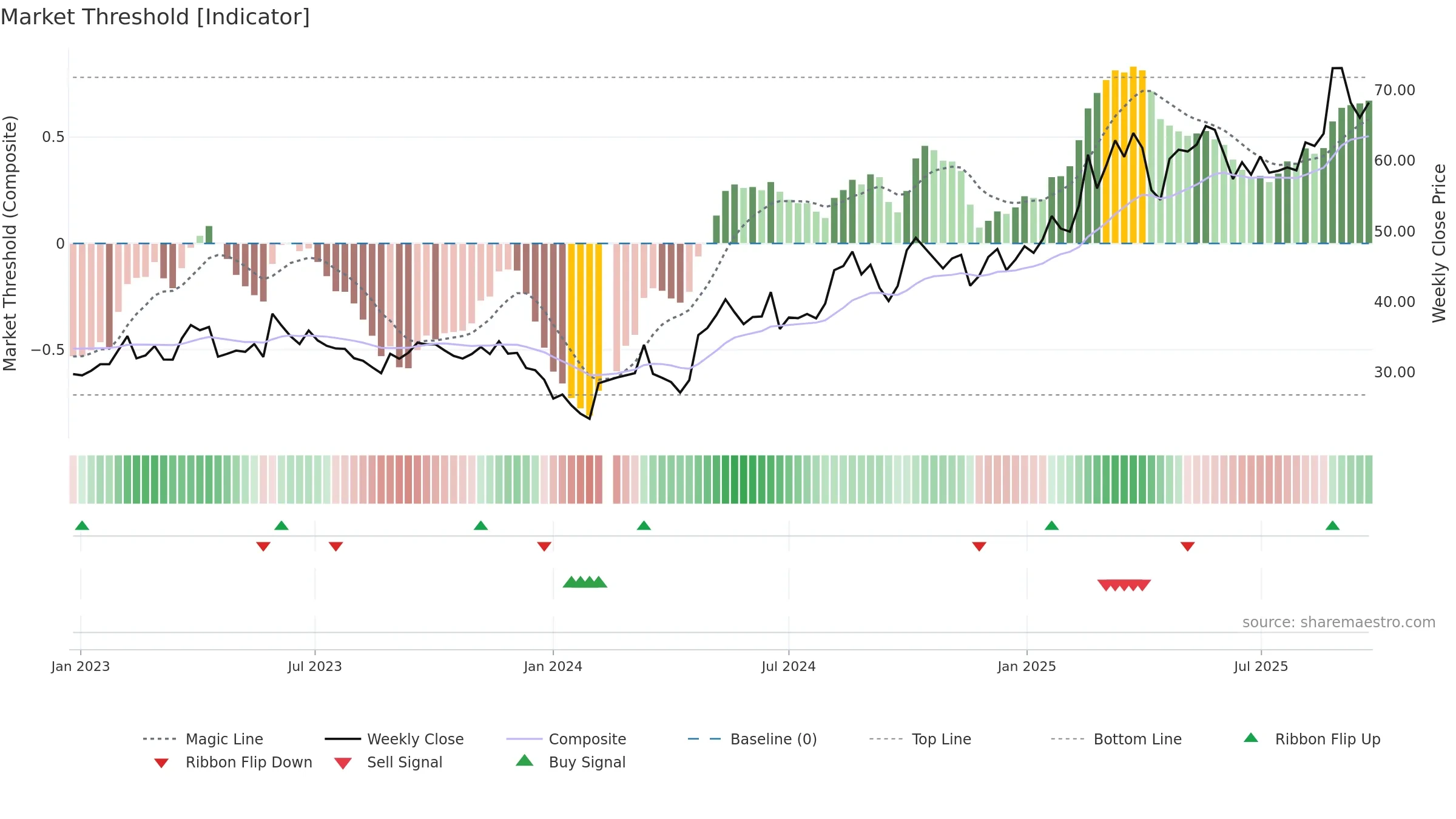Click the first ribbon flip up marker near Jan 2023

82,525
